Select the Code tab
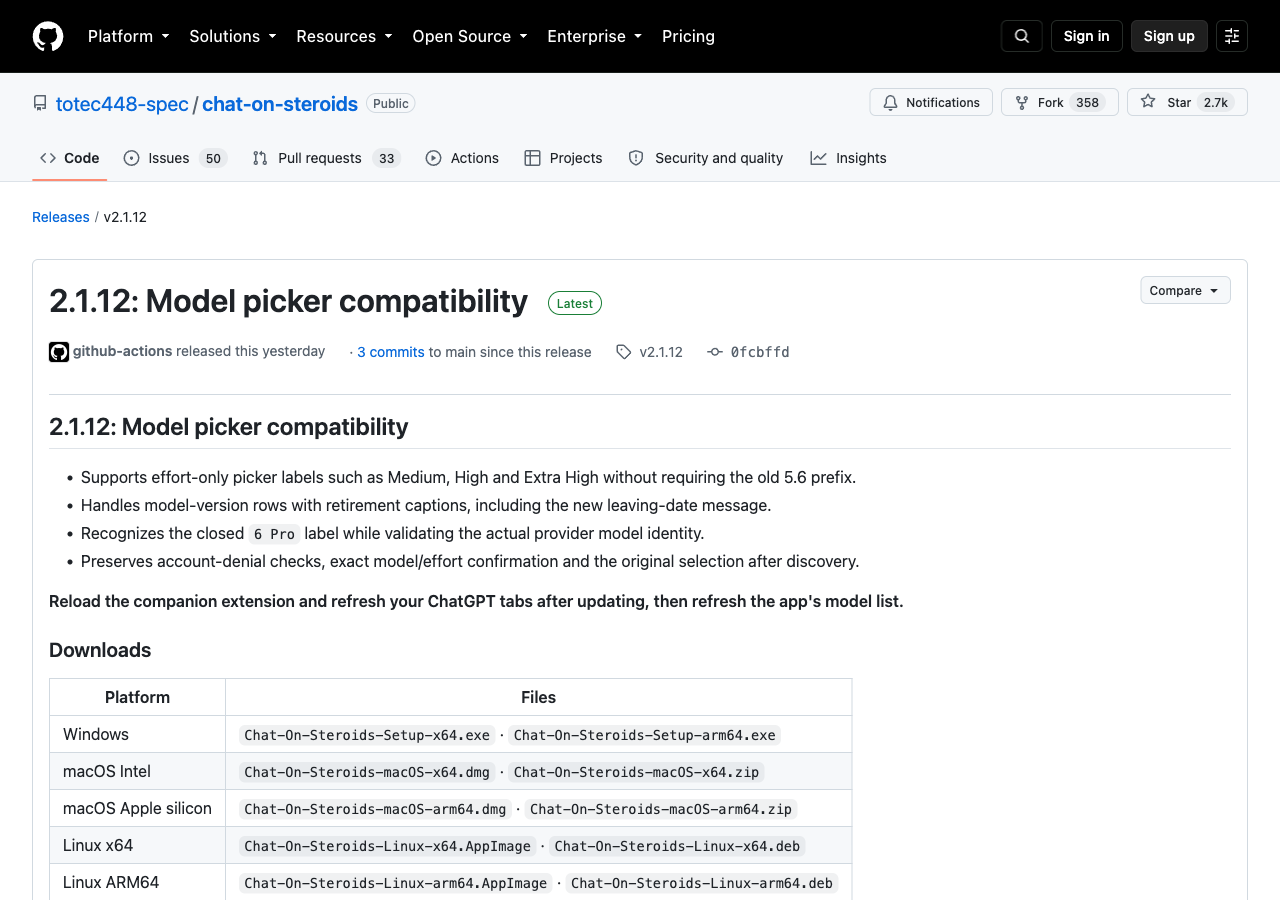 69,158
